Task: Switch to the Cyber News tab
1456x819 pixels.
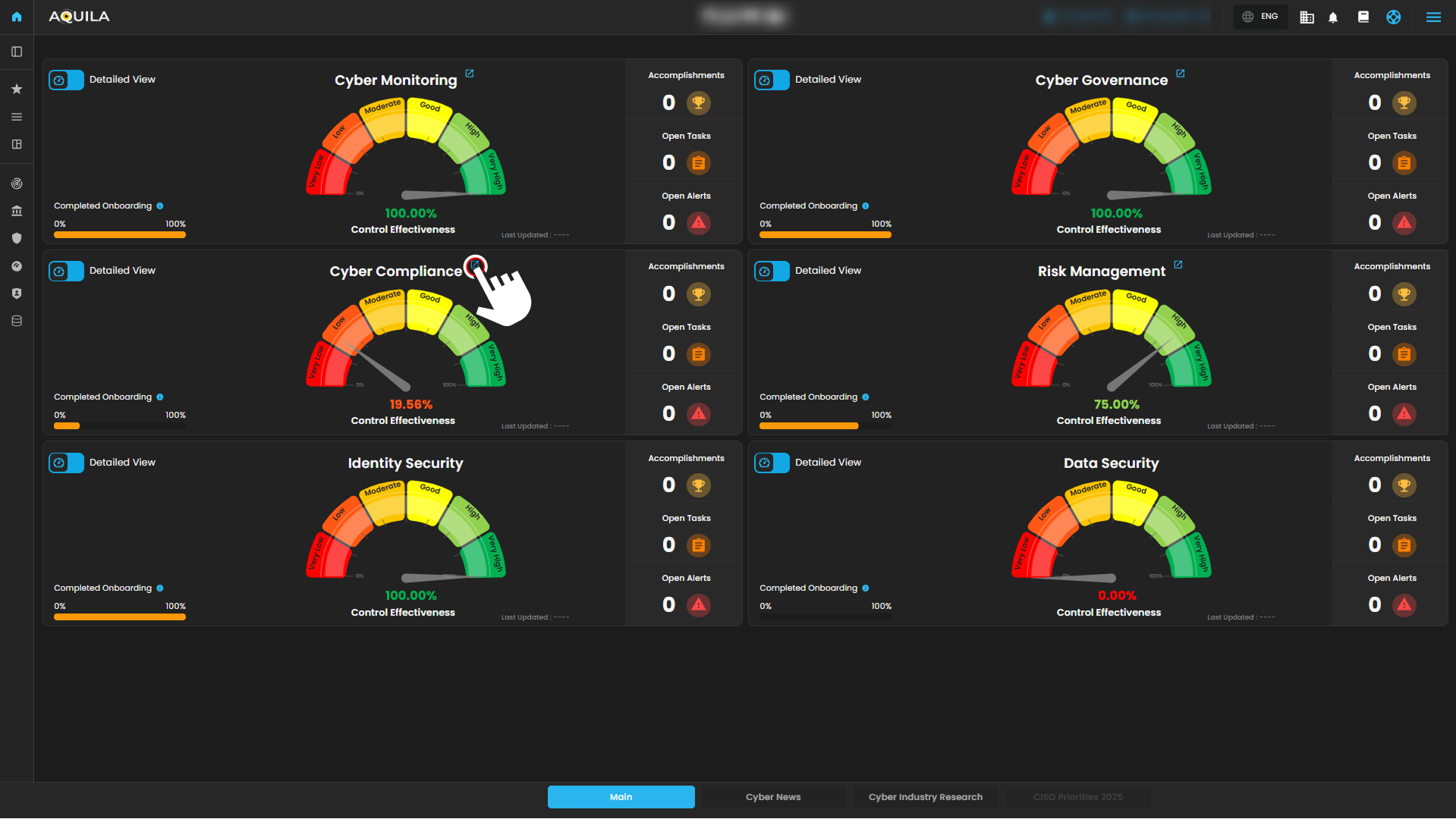Action: pos(772,797)
